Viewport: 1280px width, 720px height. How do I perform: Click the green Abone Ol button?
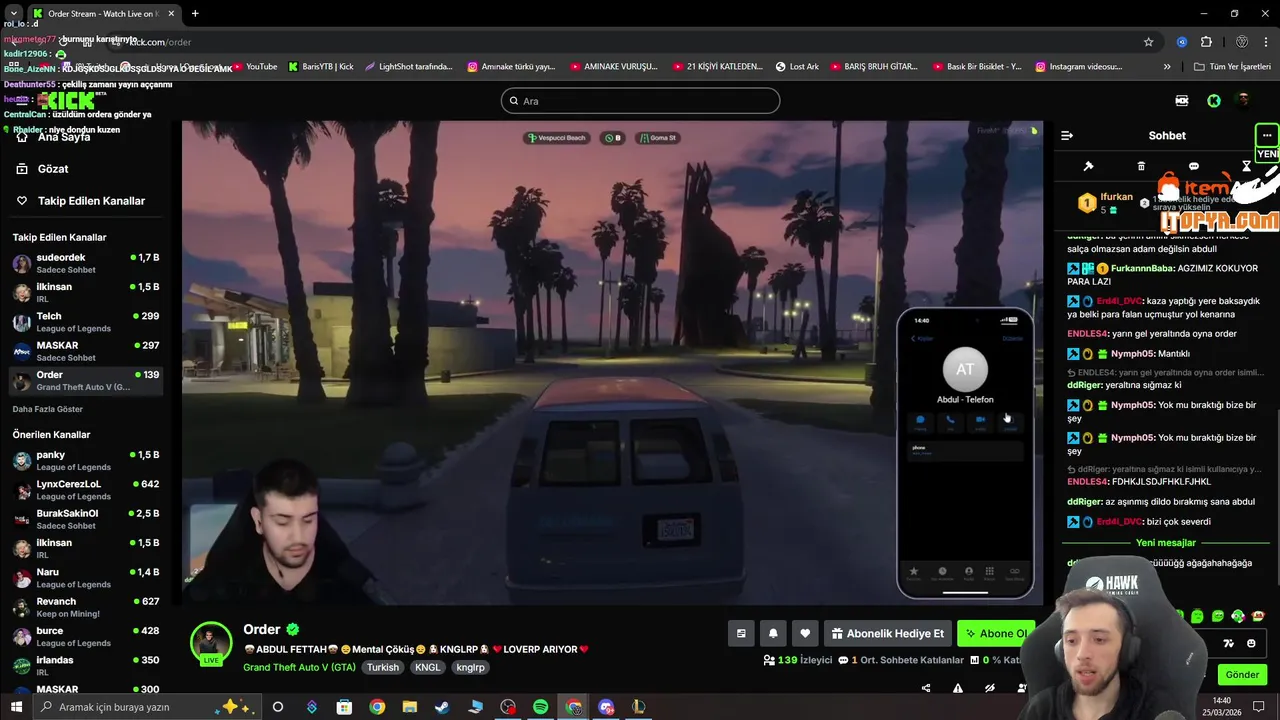[x=995, y=633]
